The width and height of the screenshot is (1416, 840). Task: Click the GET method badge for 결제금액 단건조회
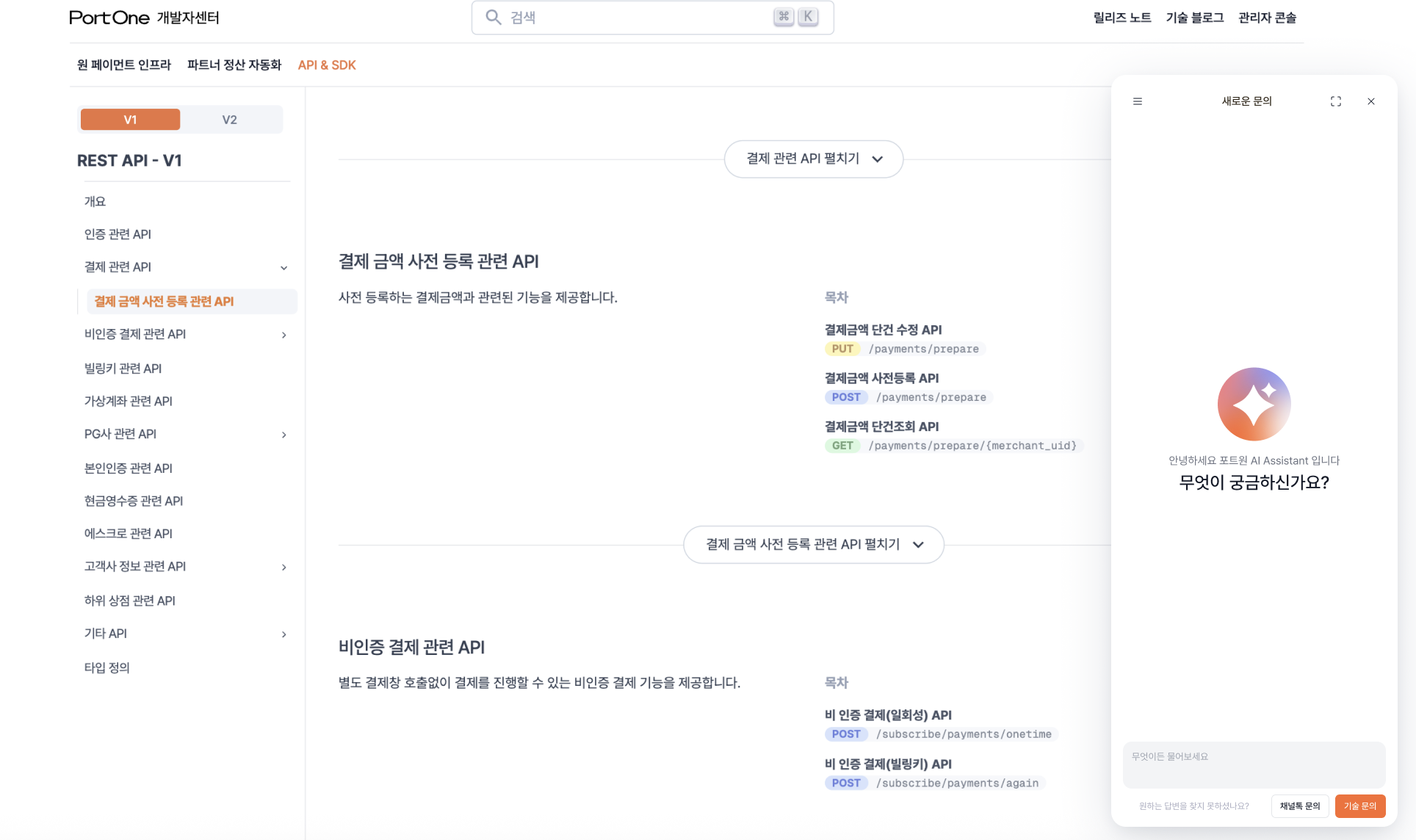(x=842, y=445)
